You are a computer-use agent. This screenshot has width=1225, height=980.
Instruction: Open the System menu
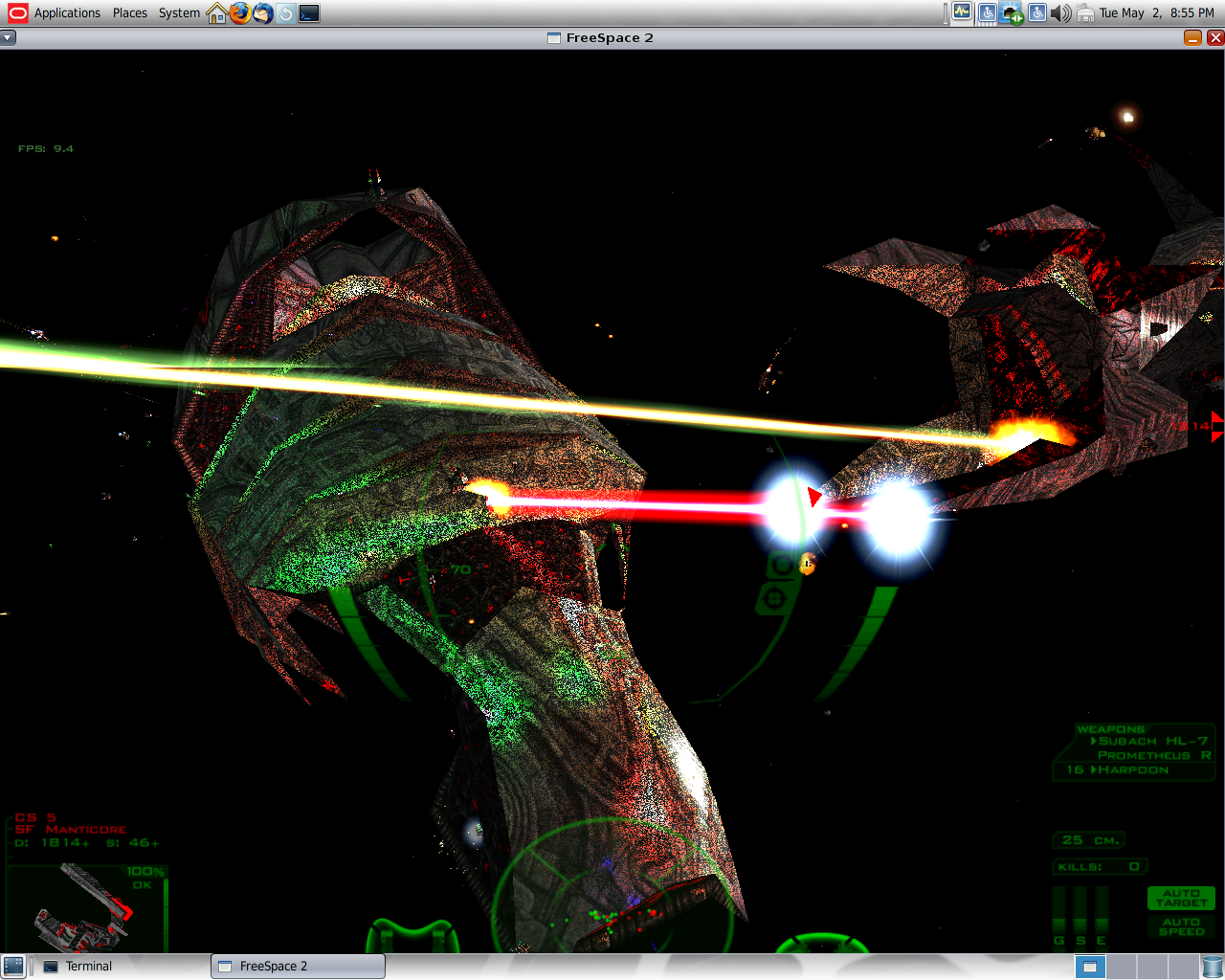point(179,12)
